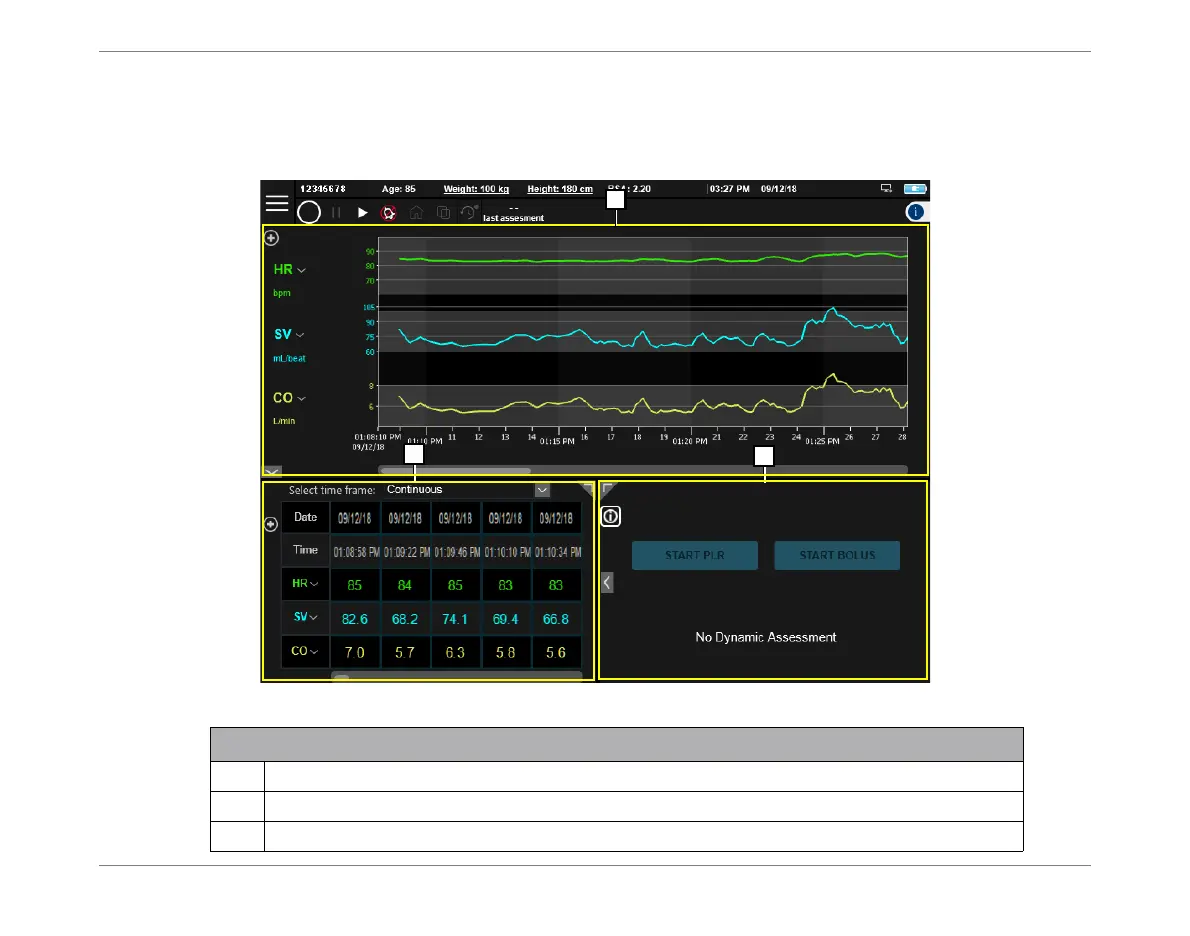Image resolution: width=1190 pixels, height=936 pixels.
Task: Click patient ID 12346678
Action: point(323,189)
